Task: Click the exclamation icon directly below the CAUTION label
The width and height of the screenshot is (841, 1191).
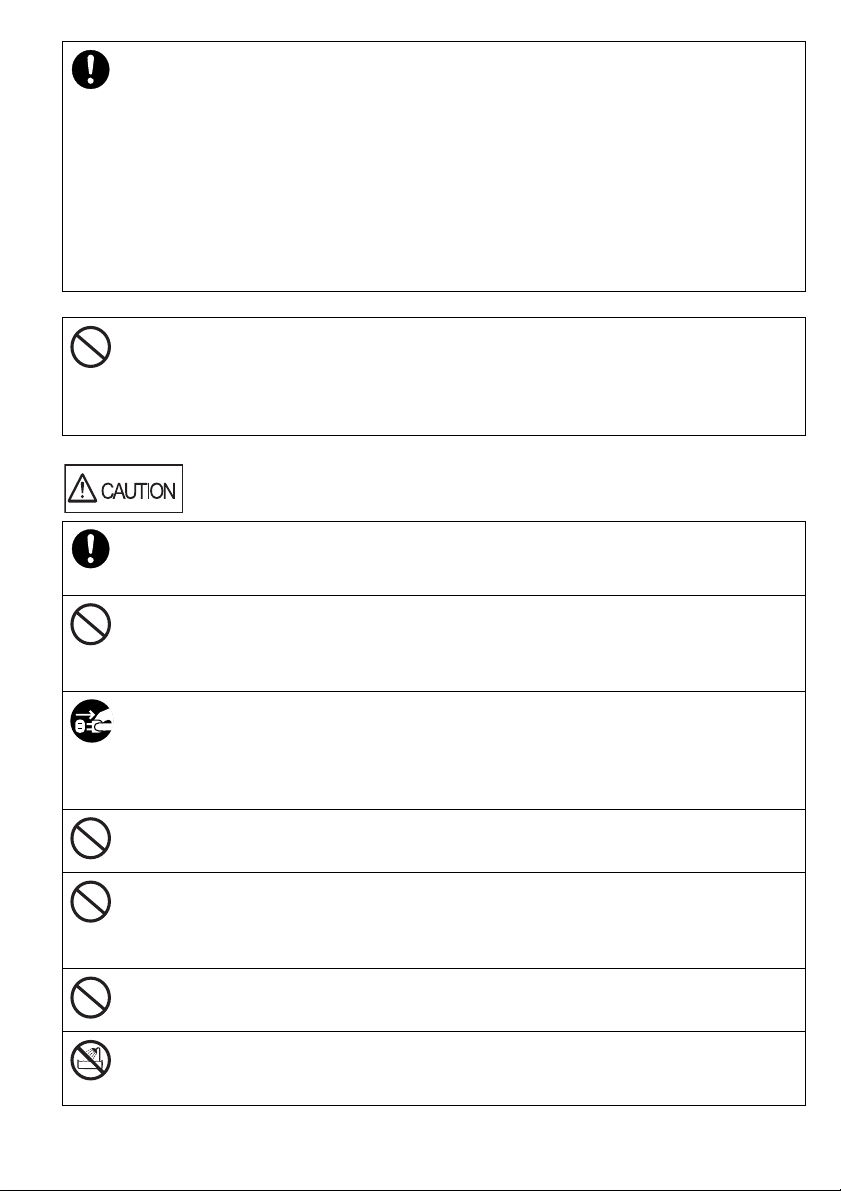Action: (91, 548)
